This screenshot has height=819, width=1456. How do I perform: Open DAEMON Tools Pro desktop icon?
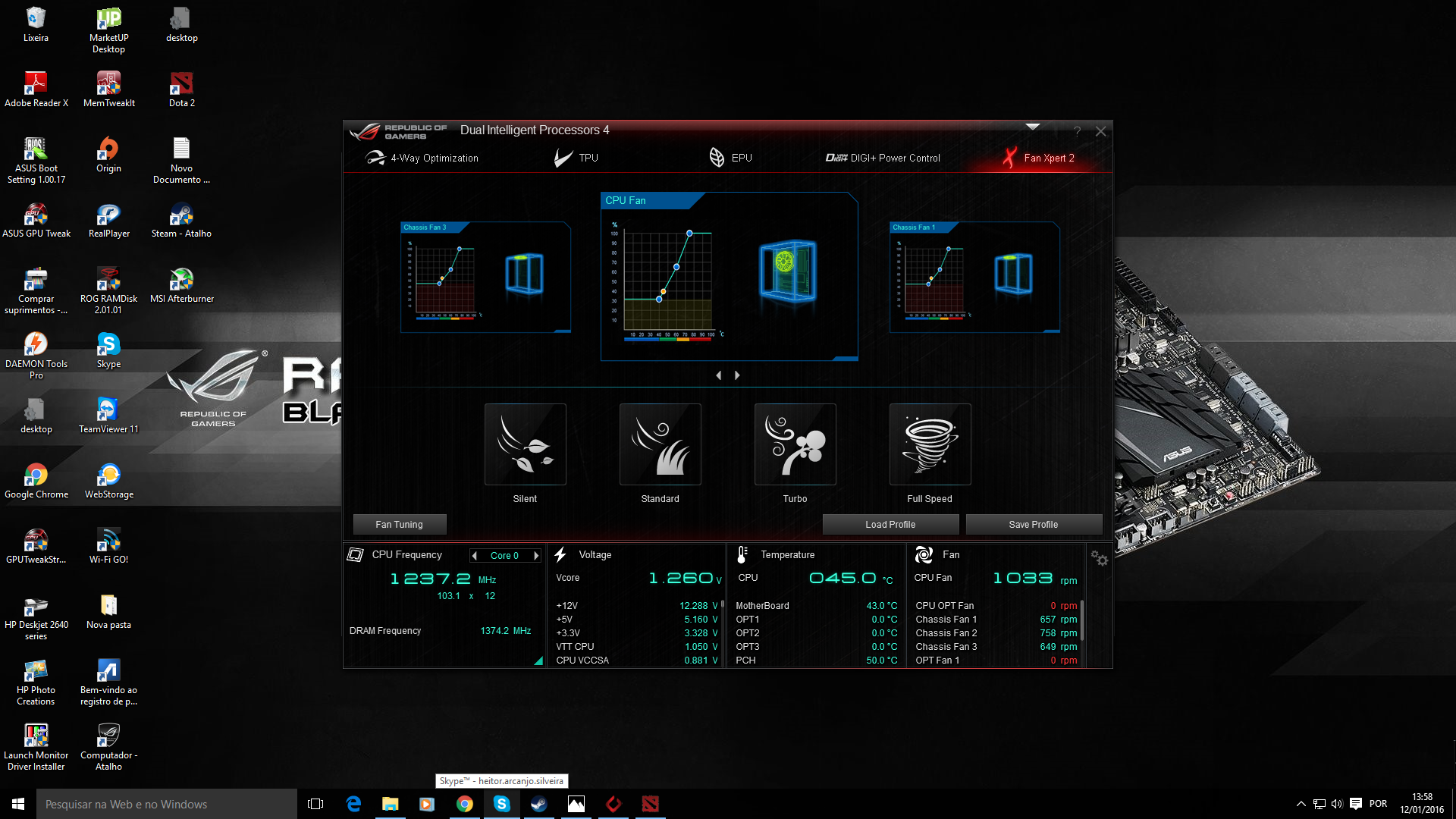point(36,356)
